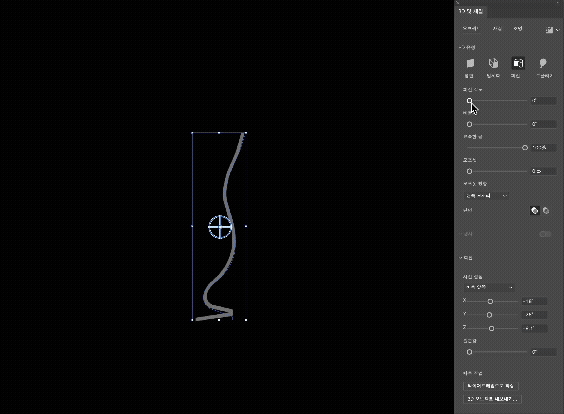Click the perspective slider handle
The width and height of the screenshot is (564, 414).
point(469,352)
